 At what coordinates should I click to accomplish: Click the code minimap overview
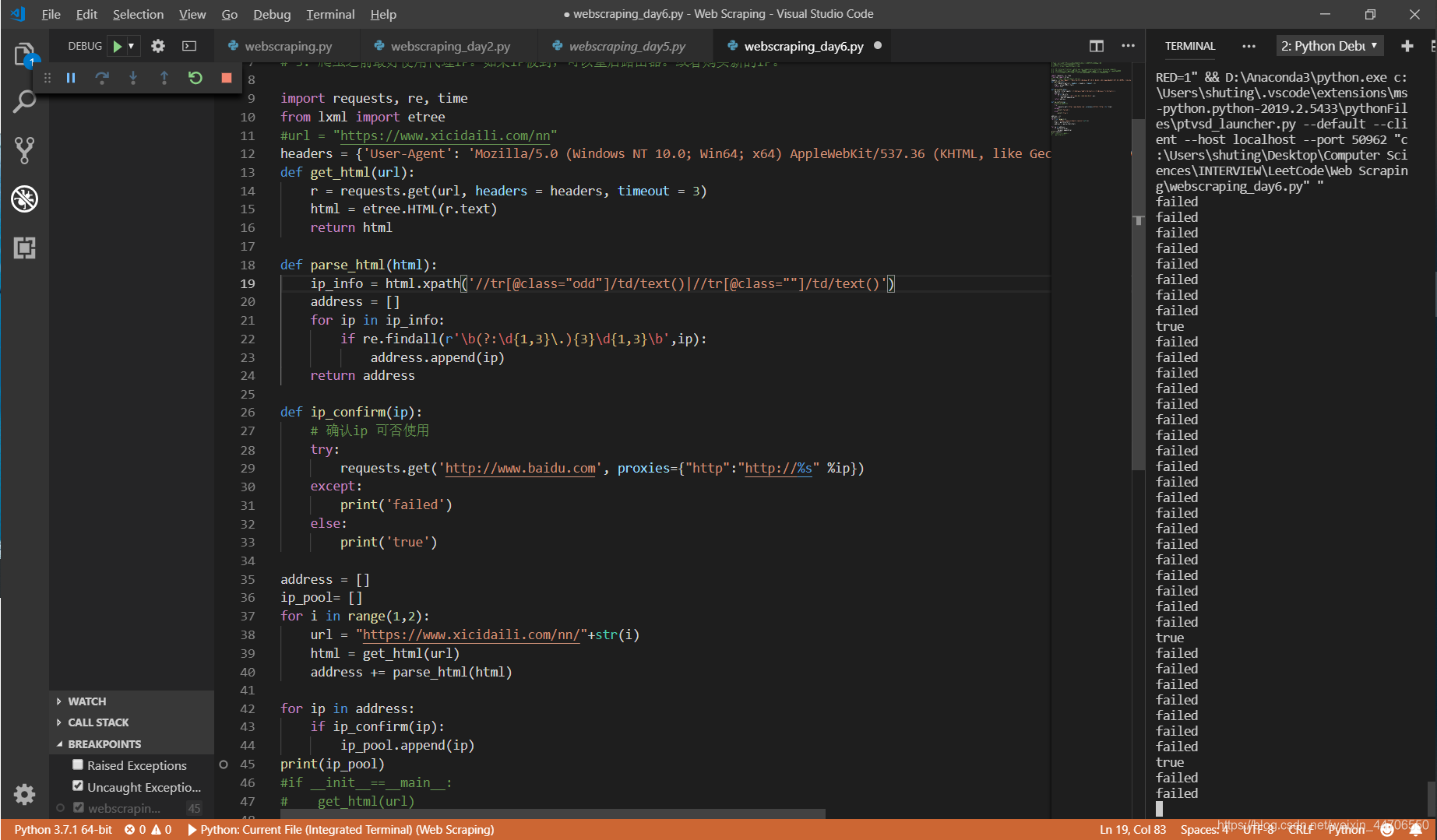click(x=1090, y=101)
